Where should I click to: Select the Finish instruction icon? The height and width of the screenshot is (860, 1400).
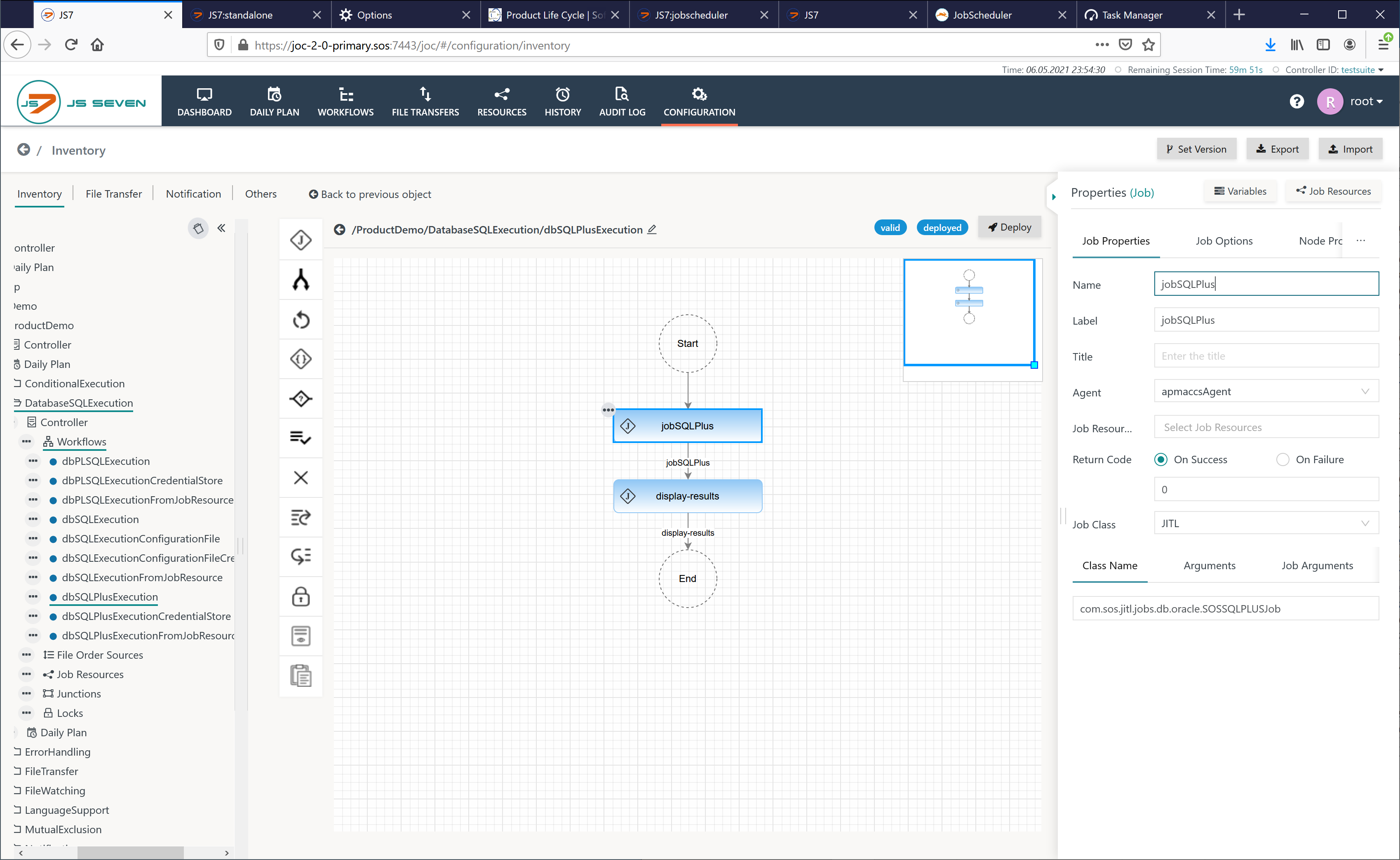click(x=301, y=438)
